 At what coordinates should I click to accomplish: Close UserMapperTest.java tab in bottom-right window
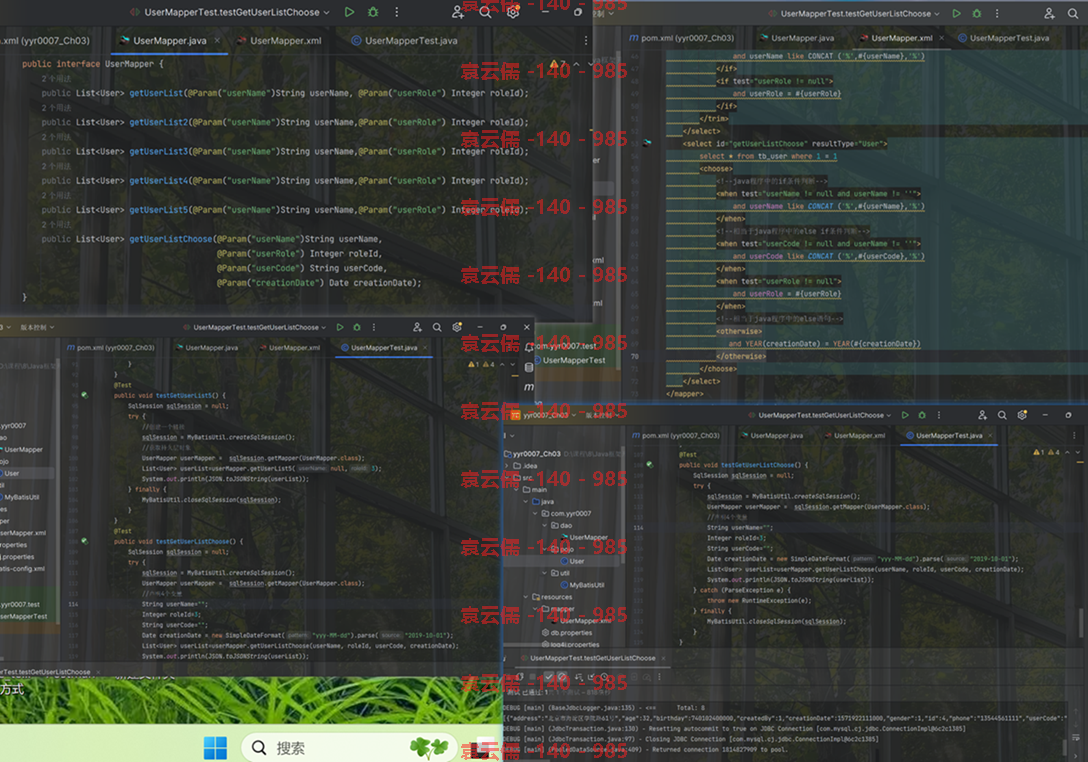(x=989, y=436)
